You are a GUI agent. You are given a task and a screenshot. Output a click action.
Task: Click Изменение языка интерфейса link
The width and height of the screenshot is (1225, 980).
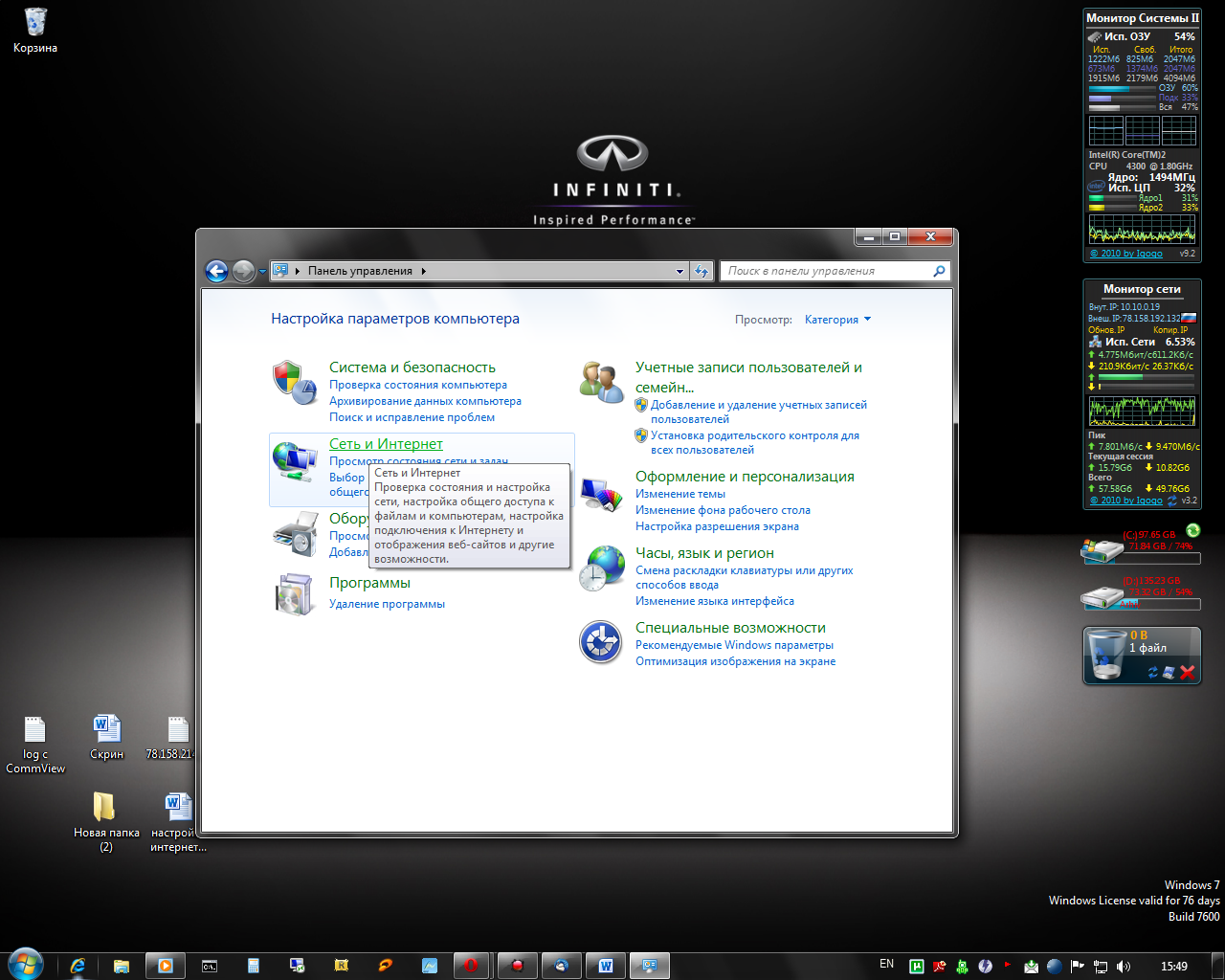pos(715,601)
